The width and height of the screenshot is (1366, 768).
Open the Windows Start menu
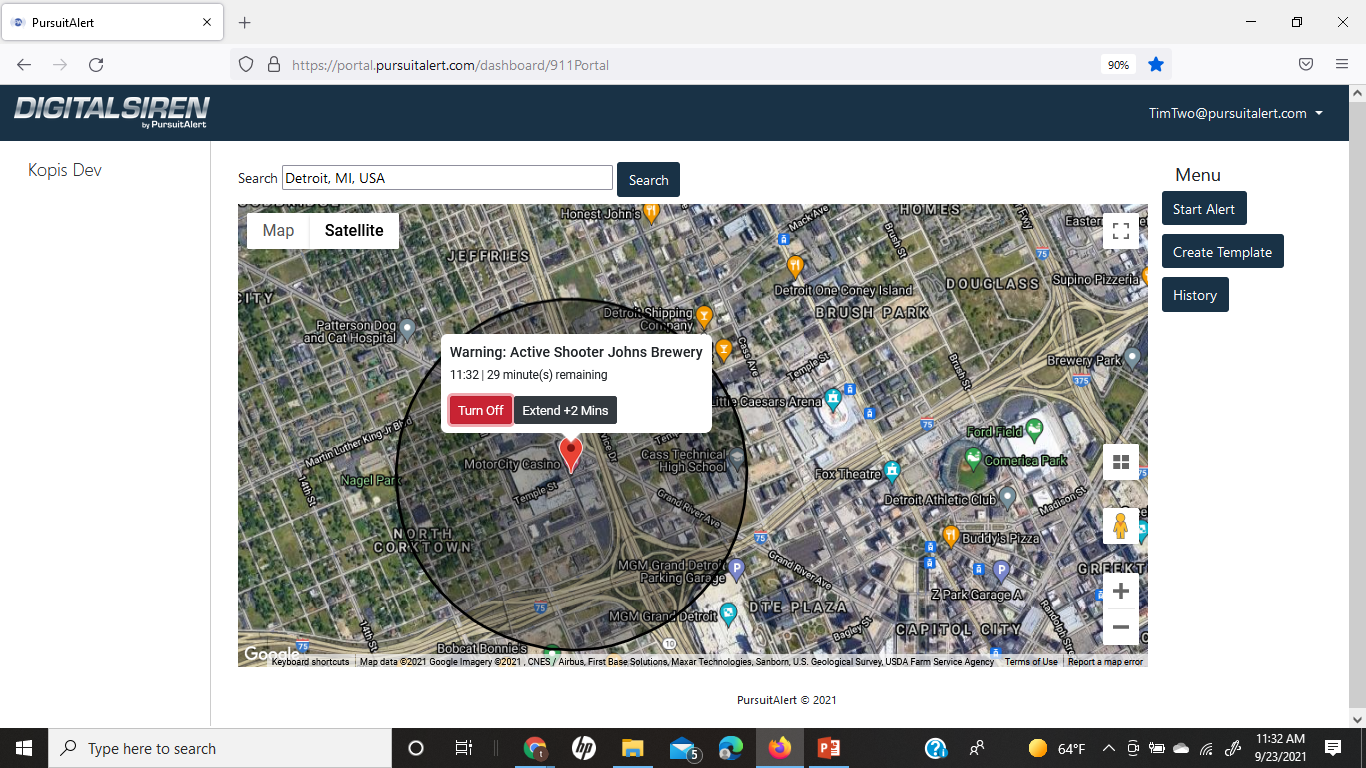point(24,748)
